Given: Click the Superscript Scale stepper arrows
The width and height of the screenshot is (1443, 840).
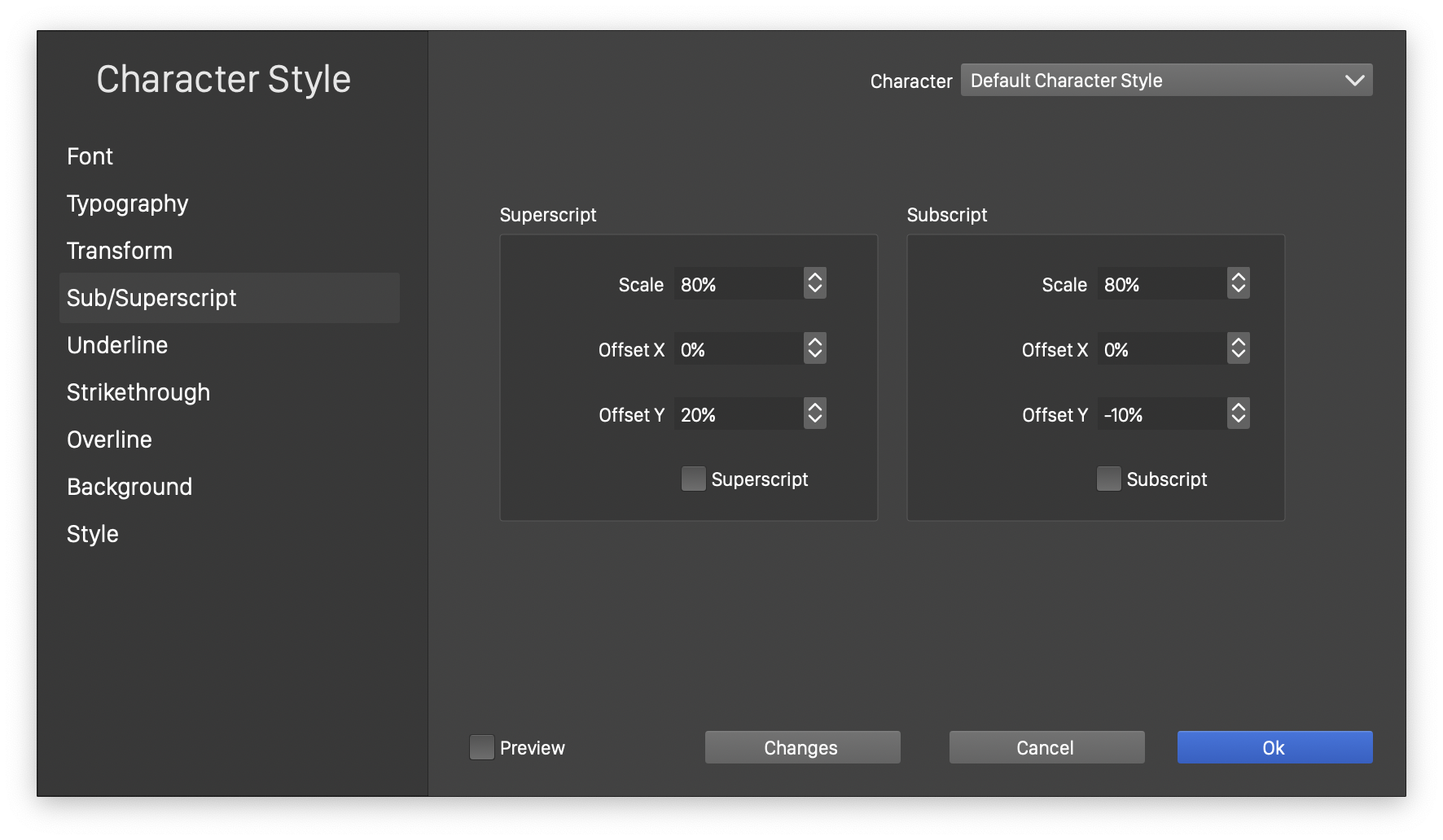Looking at the screenshot, I should tap(814, 283).
